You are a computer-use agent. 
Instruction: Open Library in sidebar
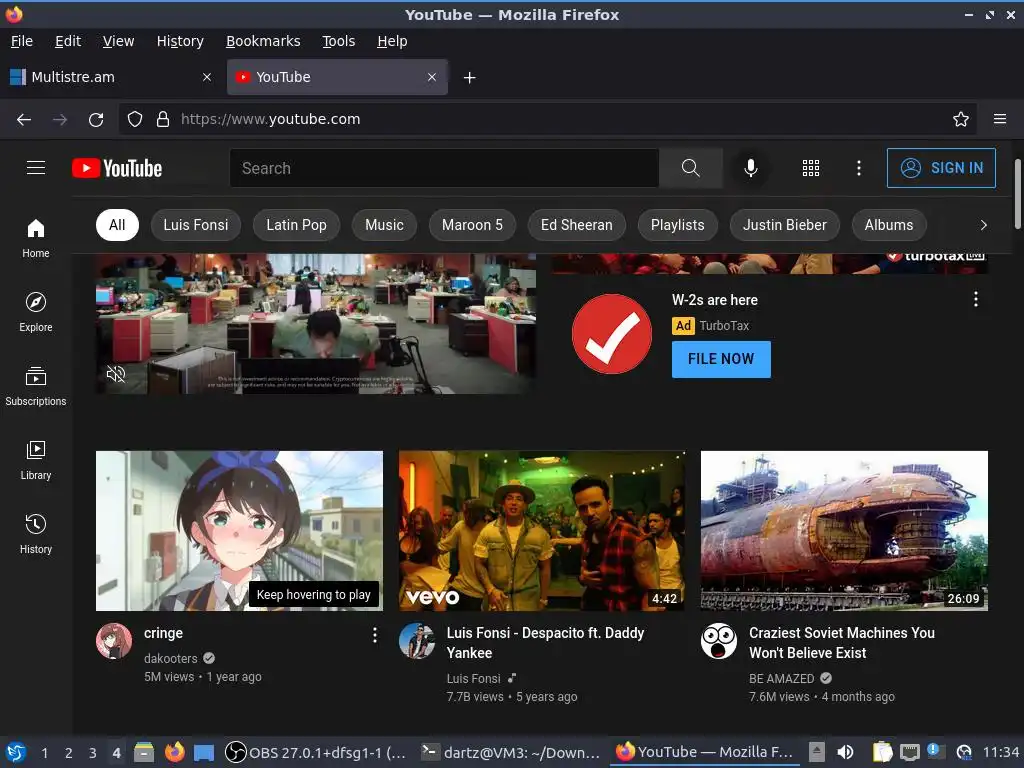pos(36,460)
